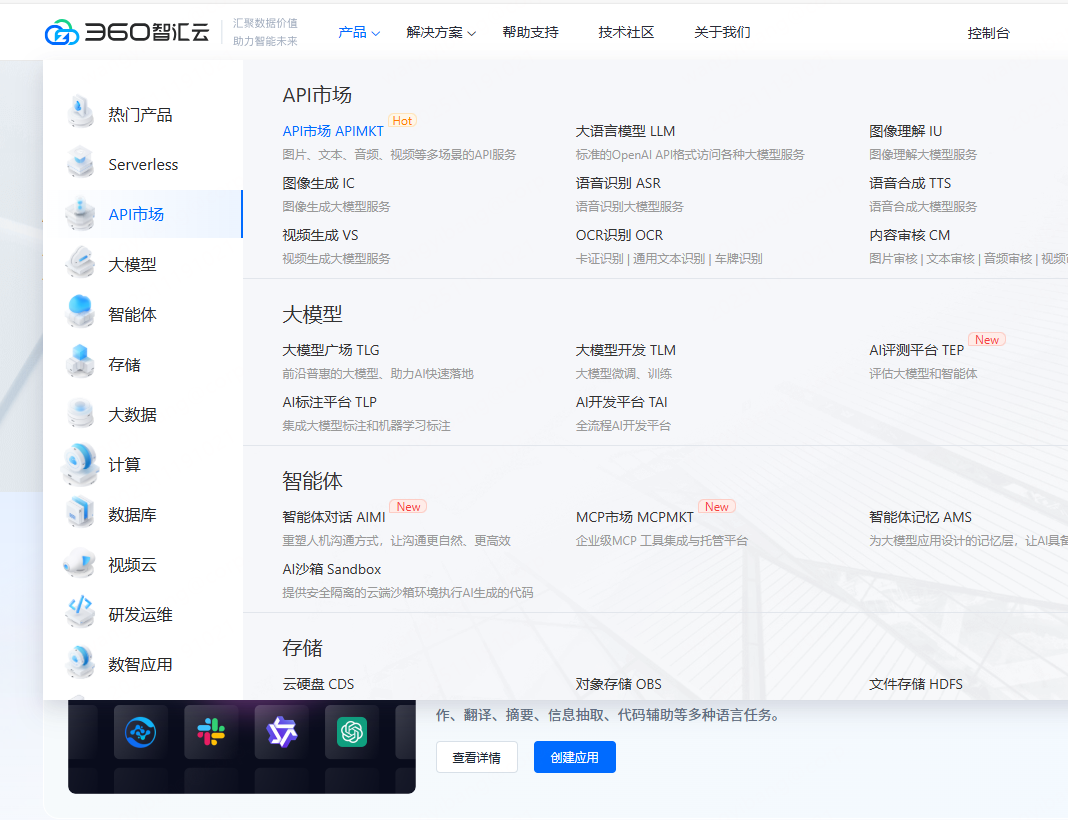Click the 存储 sidebar icon

pos(80,363)
